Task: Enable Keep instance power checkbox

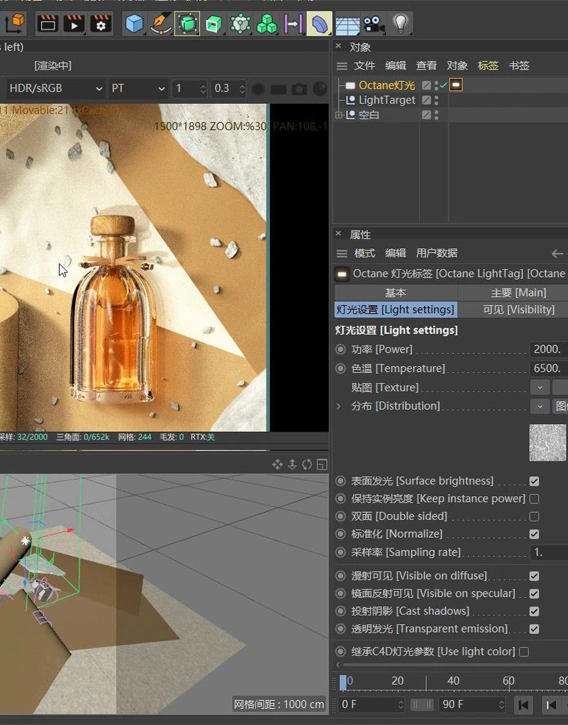Action: 534,499
